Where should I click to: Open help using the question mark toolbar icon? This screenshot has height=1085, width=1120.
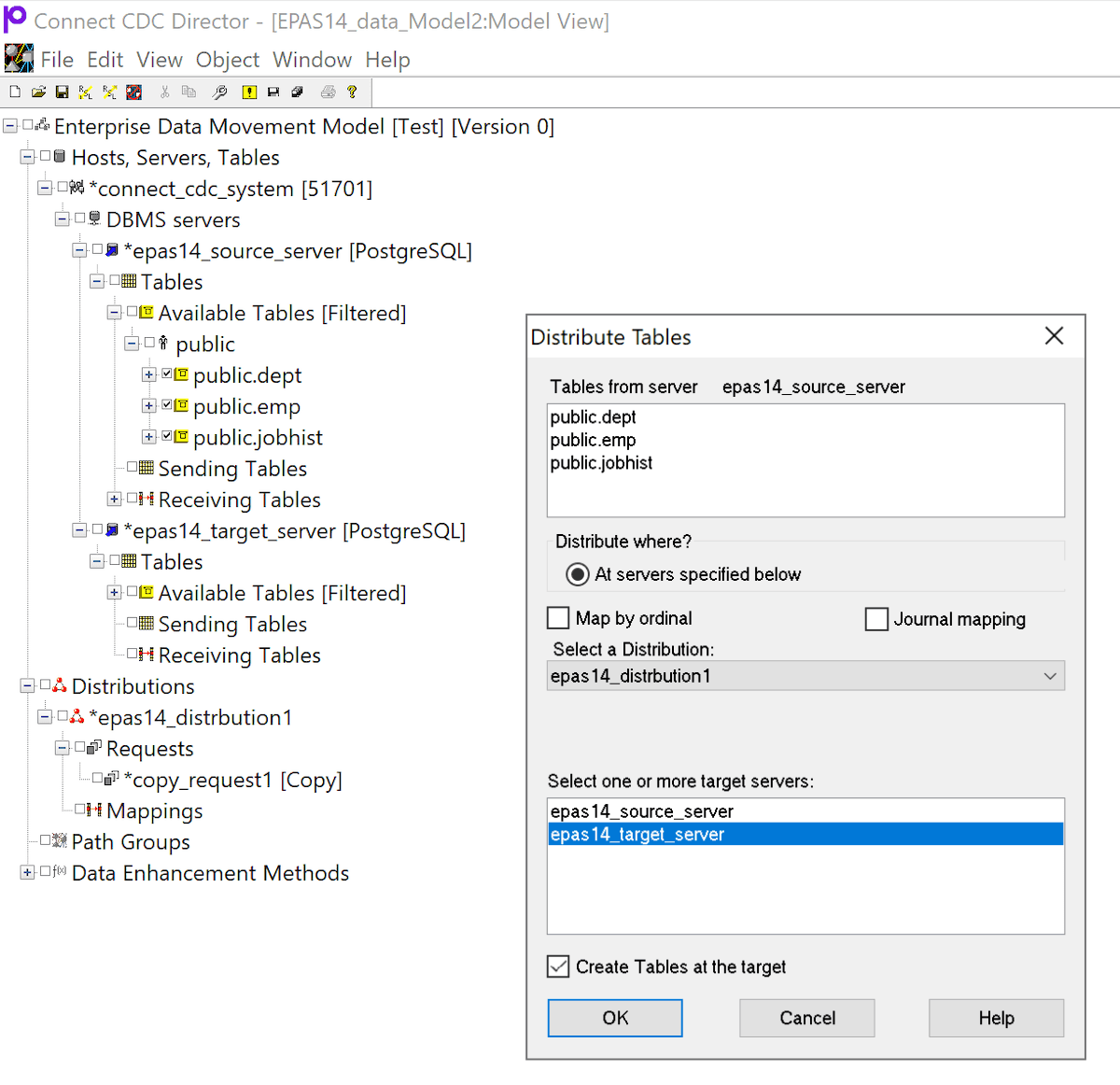[352, 92]
